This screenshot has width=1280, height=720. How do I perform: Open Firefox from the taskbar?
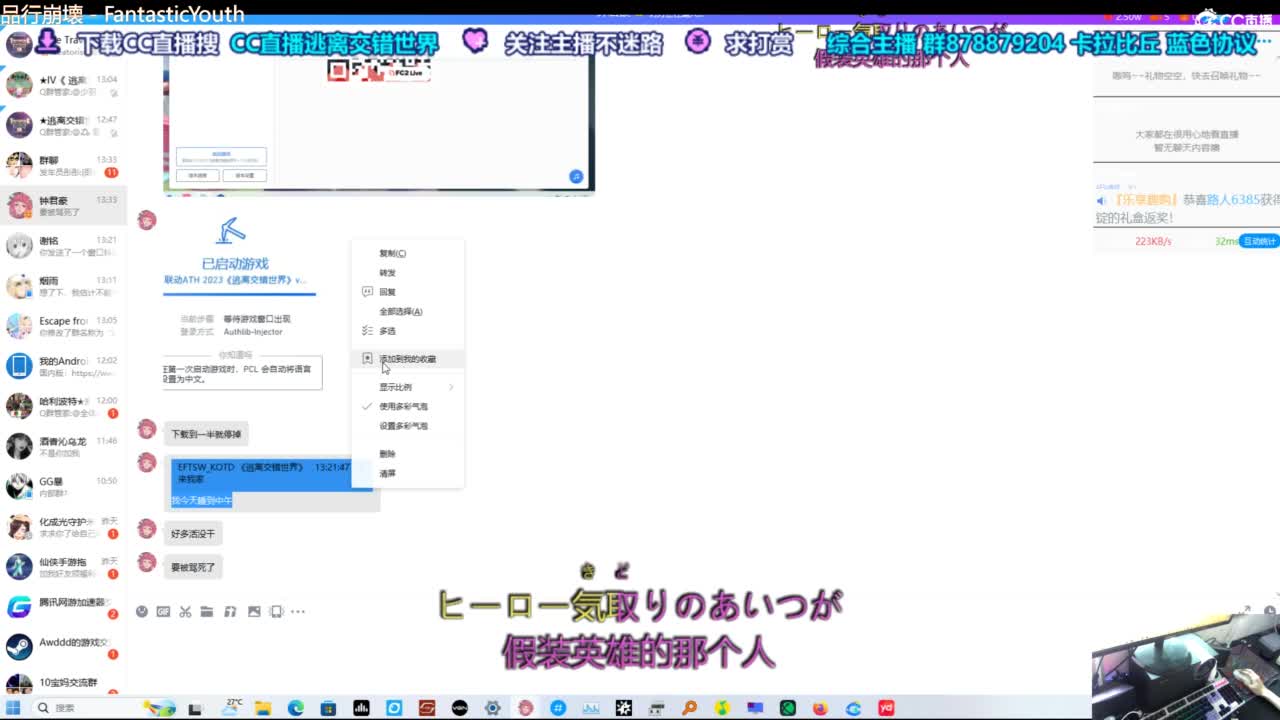point(820,708)
